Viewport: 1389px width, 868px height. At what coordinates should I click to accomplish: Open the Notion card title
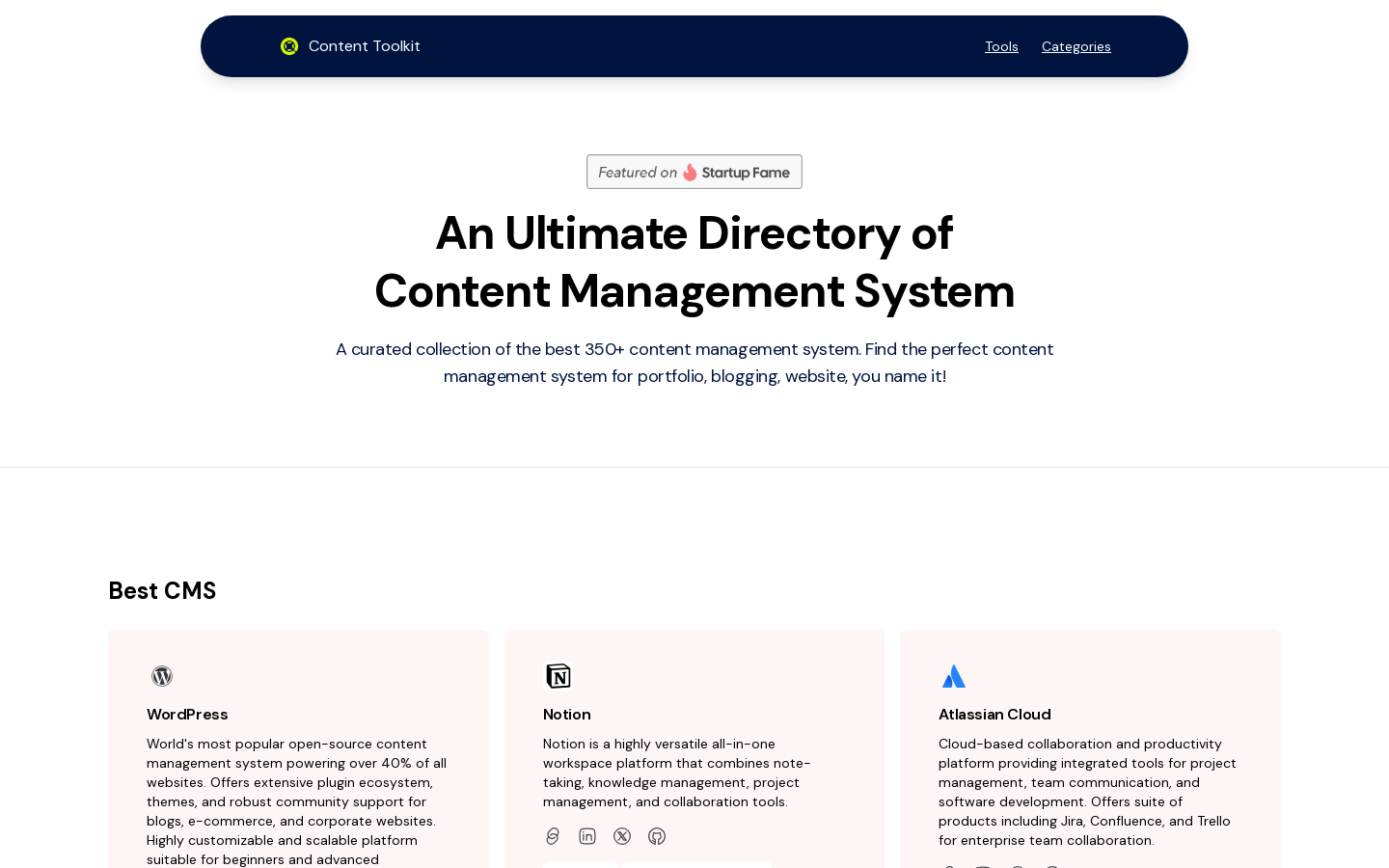[567, 714]
